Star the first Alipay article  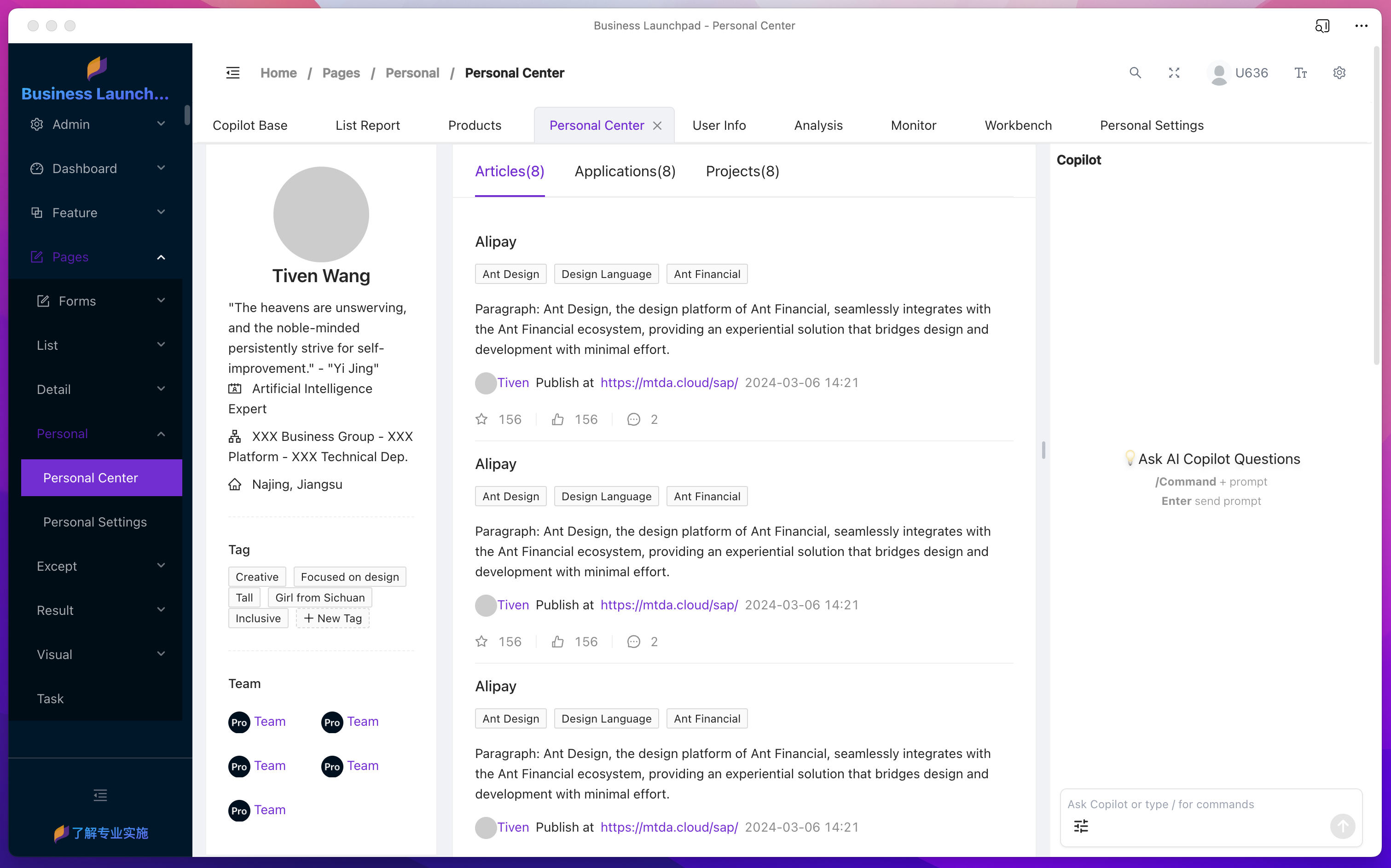pos(481,419)
